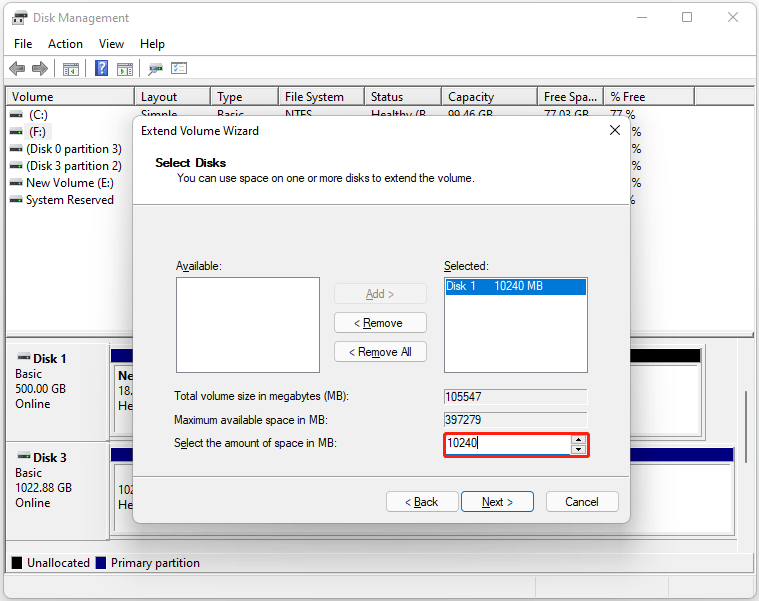Decrease space amount with down spinner arrow
759x601 pixels.
coord(578,449)
